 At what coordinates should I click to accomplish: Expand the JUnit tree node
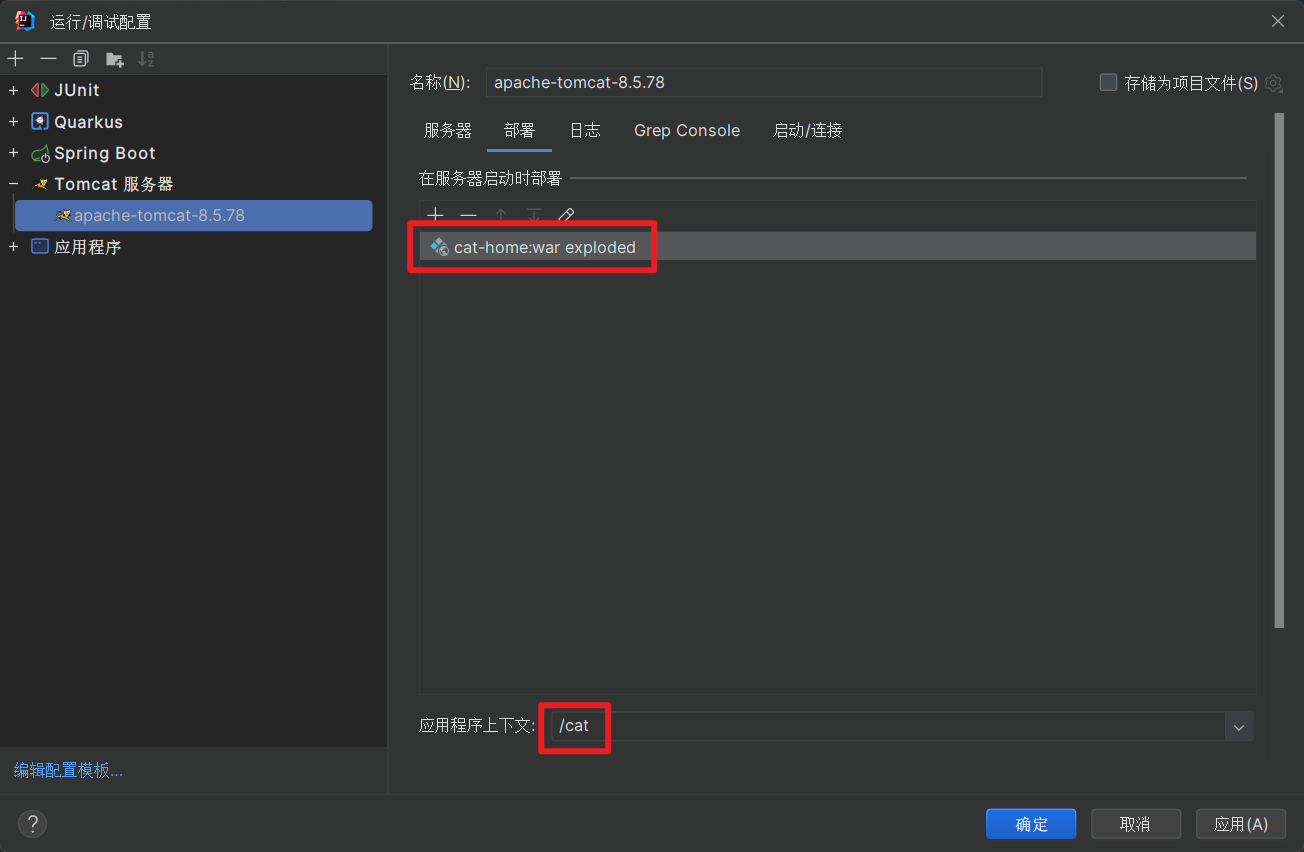(13, 90)
